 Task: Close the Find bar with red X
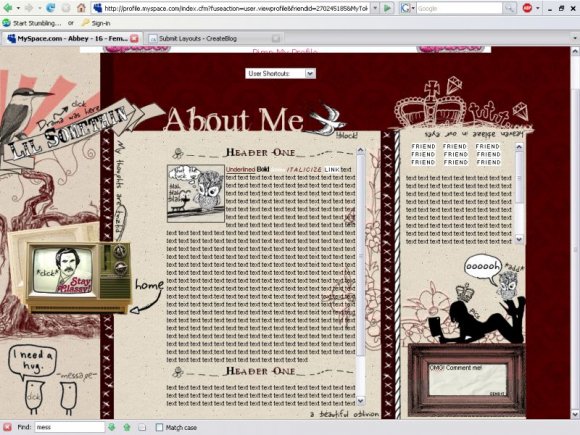(7, 427)
